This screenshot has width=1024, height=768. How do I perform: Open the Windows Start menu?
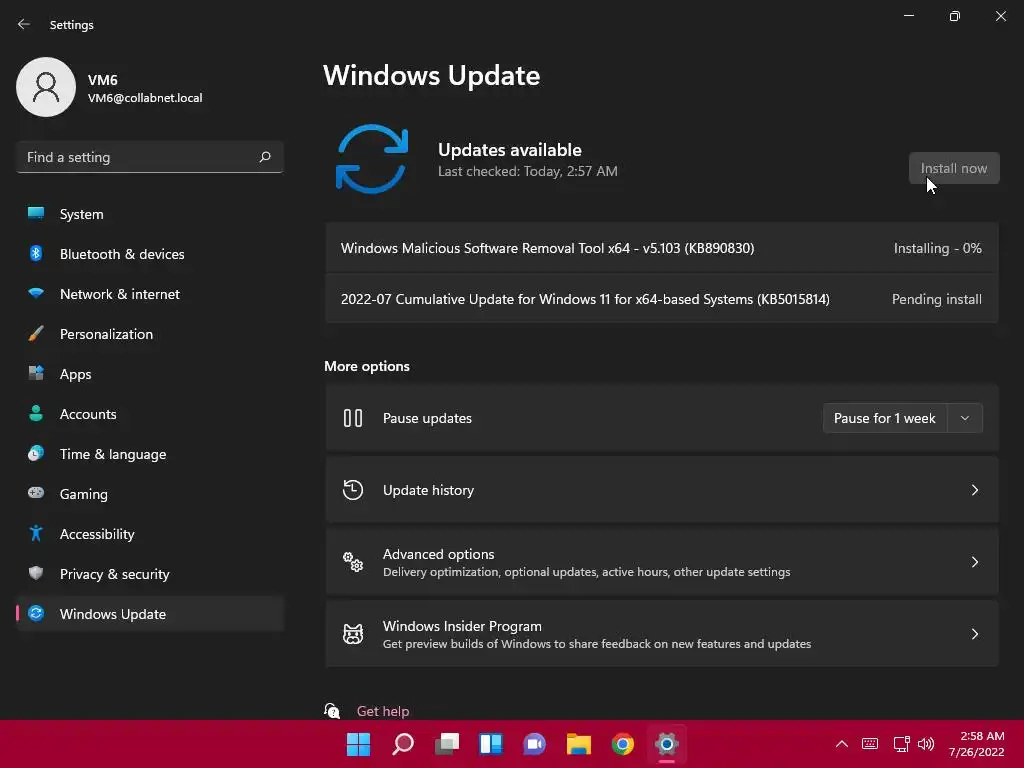358,744
